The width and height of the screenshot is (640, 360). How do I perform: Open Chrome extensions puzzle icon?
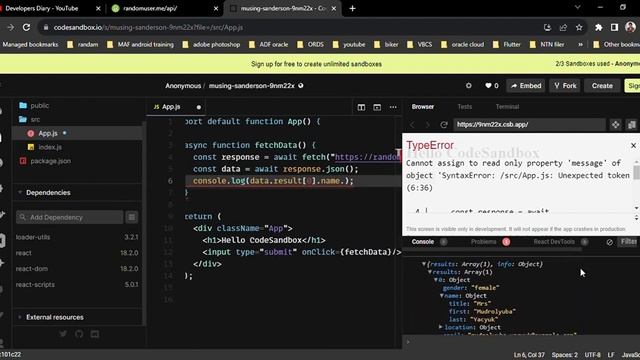tap(598, 27)
